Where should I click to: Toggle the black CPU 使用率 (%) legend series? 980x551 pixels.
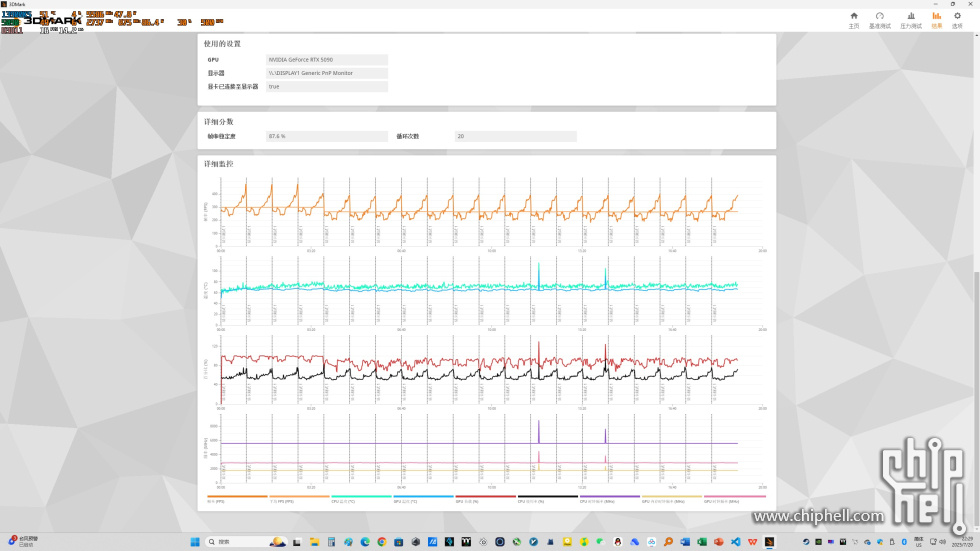pyautogui.click(x=548, y=499)
